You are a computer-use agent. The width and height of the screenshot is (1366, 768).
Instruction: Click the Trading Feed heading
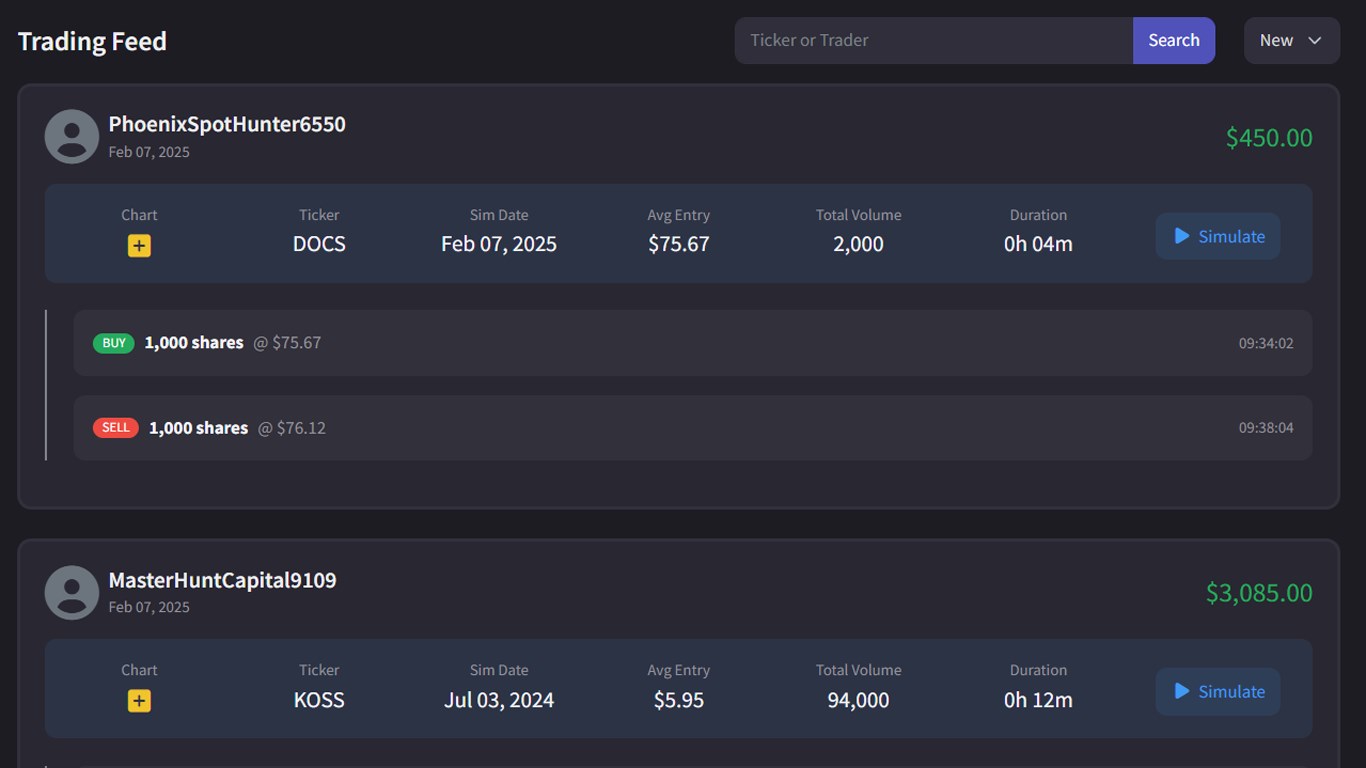[92, 41]
